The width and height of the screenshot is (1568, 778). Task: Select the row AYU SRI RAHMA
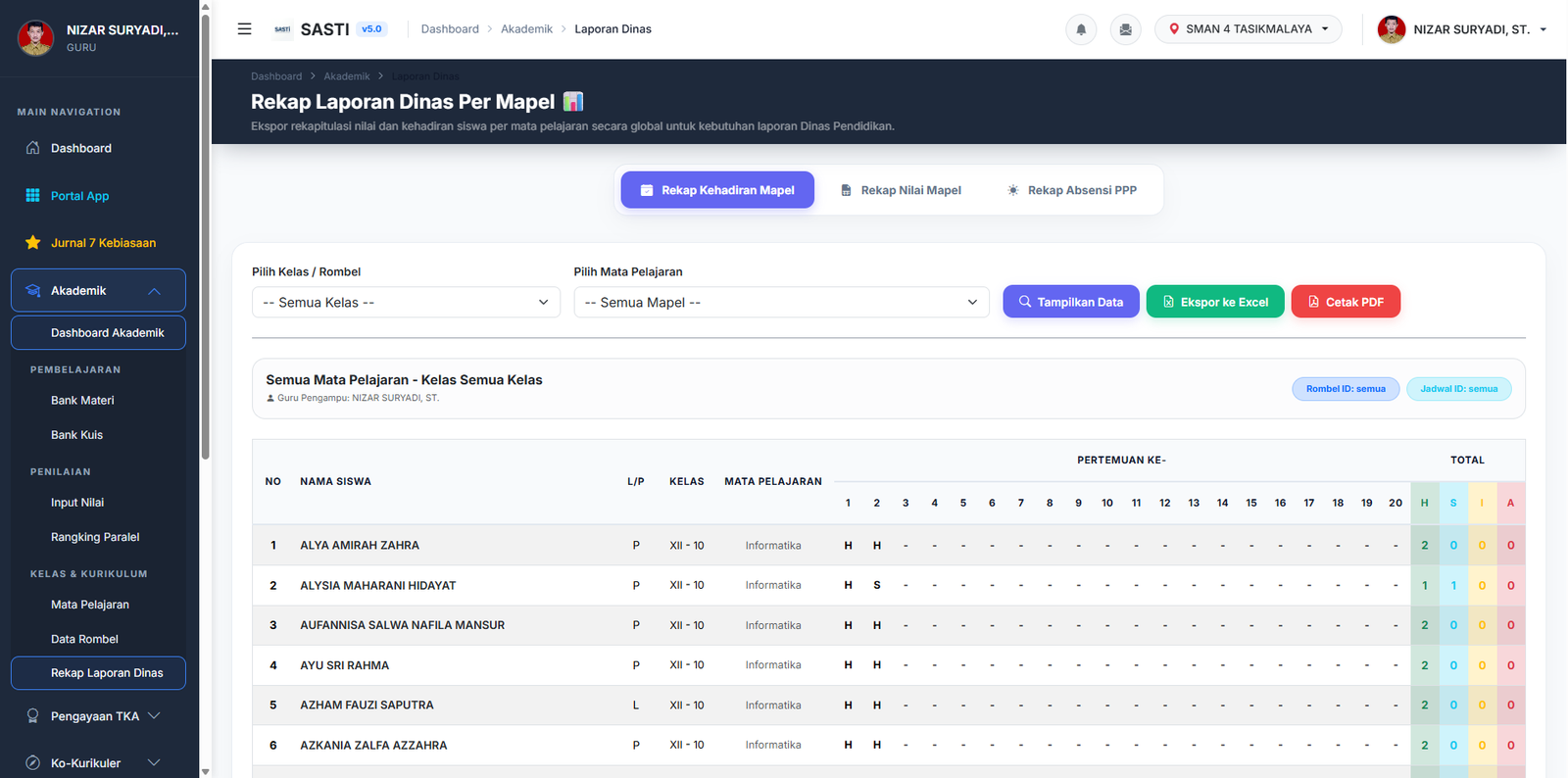(x=889, y=665)
